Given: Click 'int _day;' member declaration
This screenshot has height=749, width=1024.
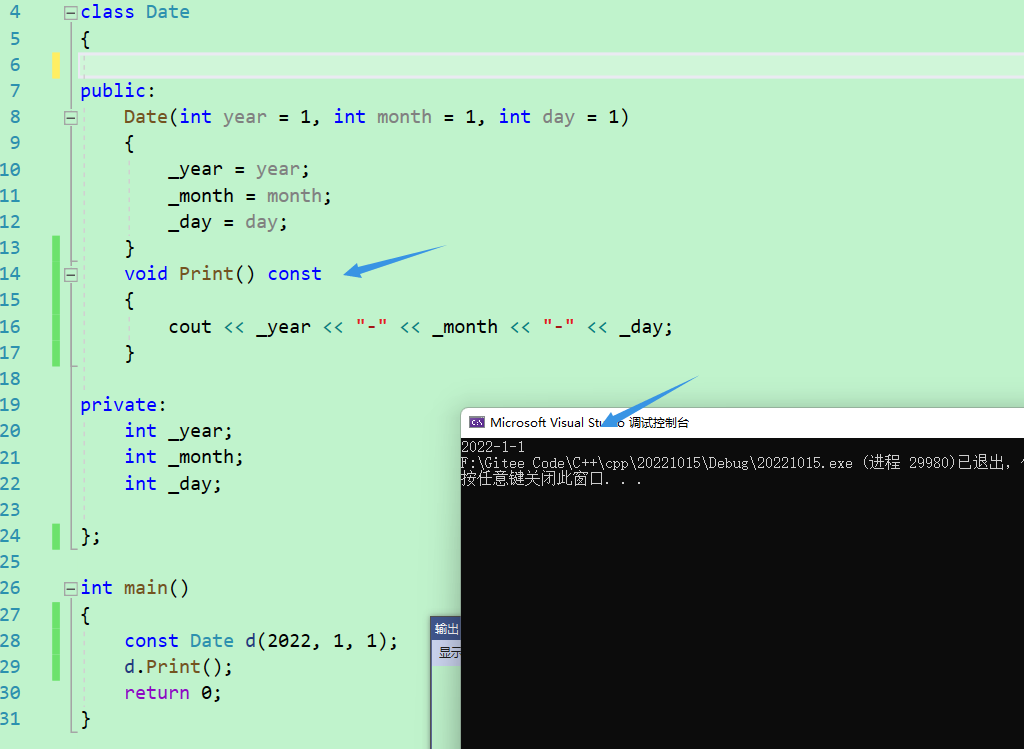Looking at the screenshot, I should (x=172, y=484).
